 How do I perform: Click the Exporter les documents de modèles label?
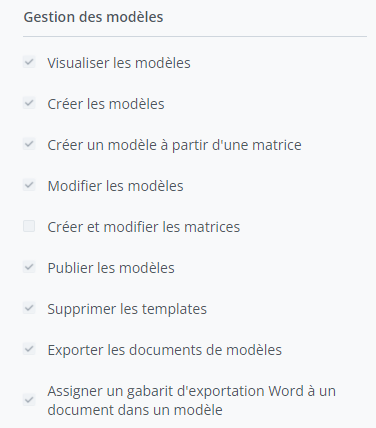[x=165, y=350]
